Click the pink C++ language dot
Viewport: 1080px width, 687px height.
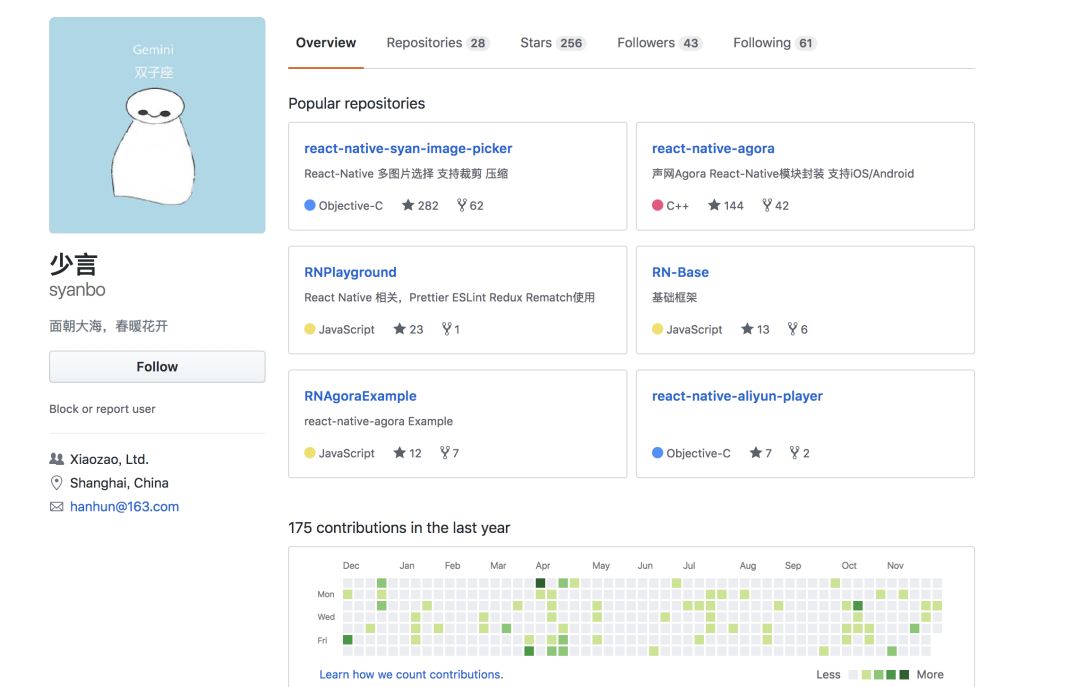click(x=658, y=205)
